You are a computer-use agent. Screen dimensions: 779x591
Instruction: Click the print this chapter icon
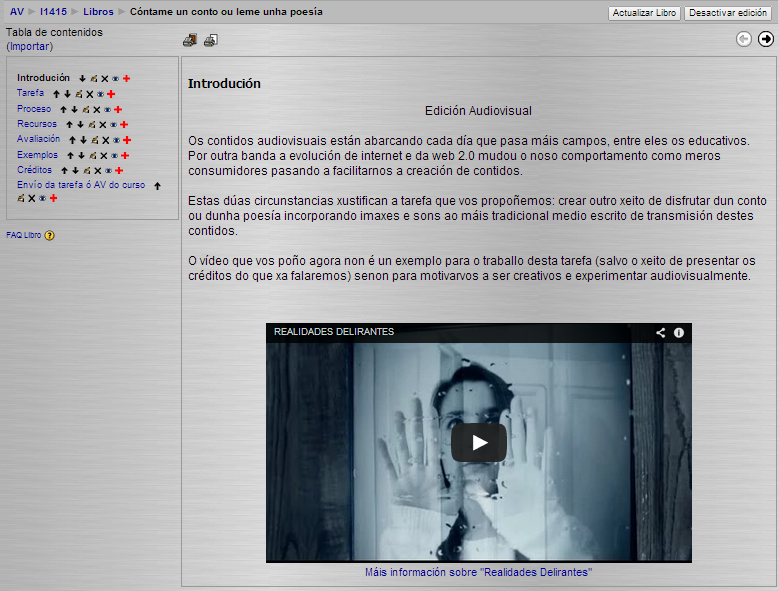210,40
